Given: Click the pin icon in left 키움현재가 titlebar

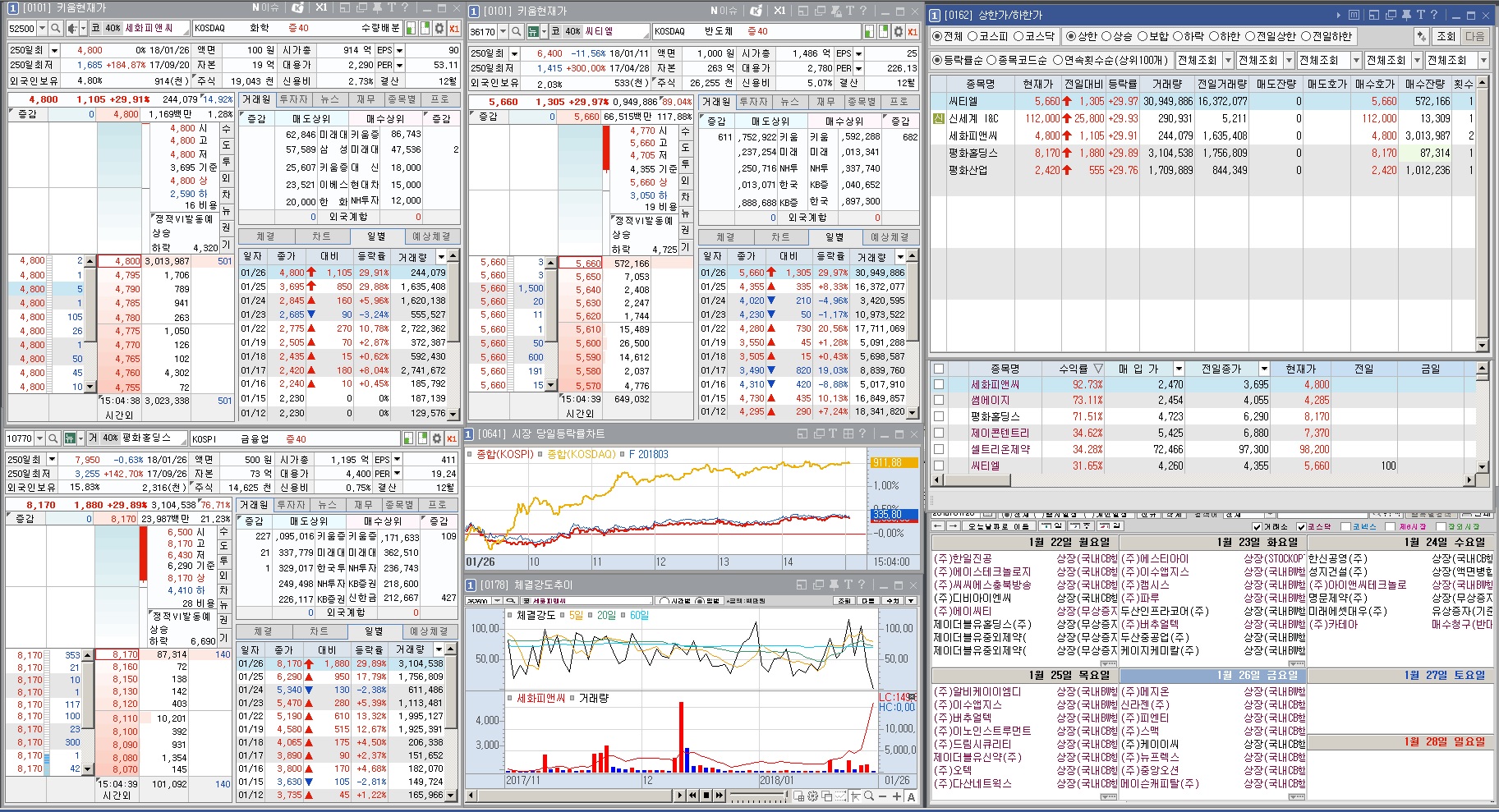Looking at the screenshot, I should (x=377, y=7).
